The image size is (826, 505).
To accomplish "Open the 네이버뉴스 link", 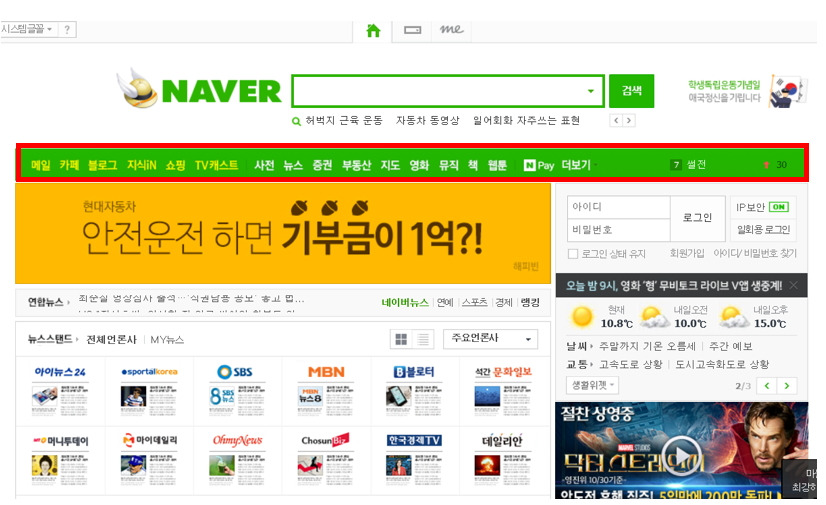I will 405,302.
